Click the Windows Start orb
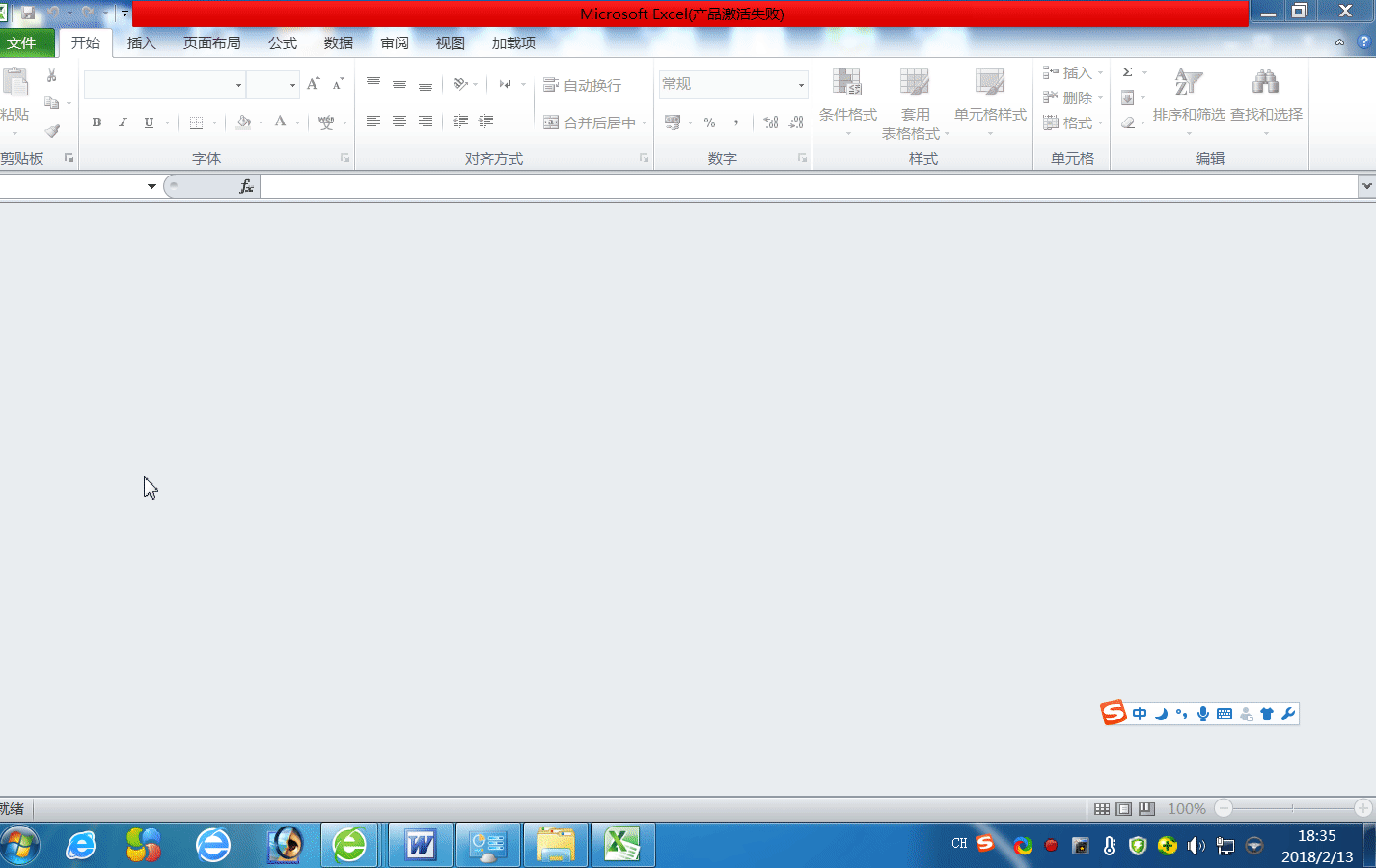 tap(19, 846)
